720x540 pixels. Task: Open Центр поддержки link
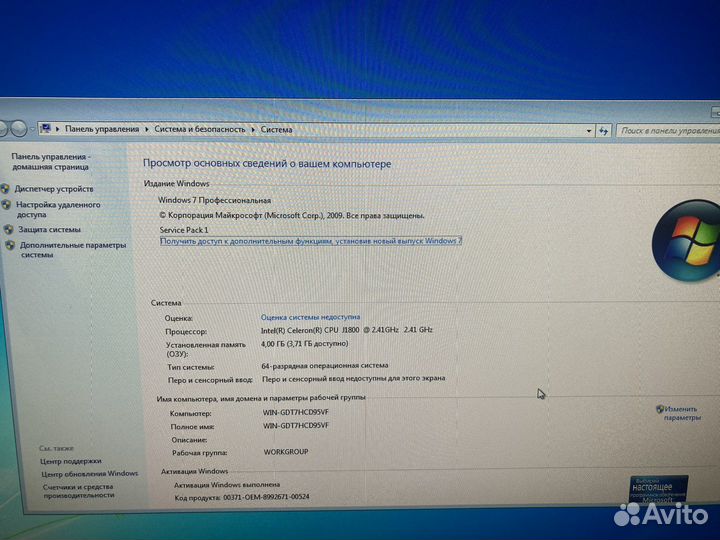coord(71,461)
